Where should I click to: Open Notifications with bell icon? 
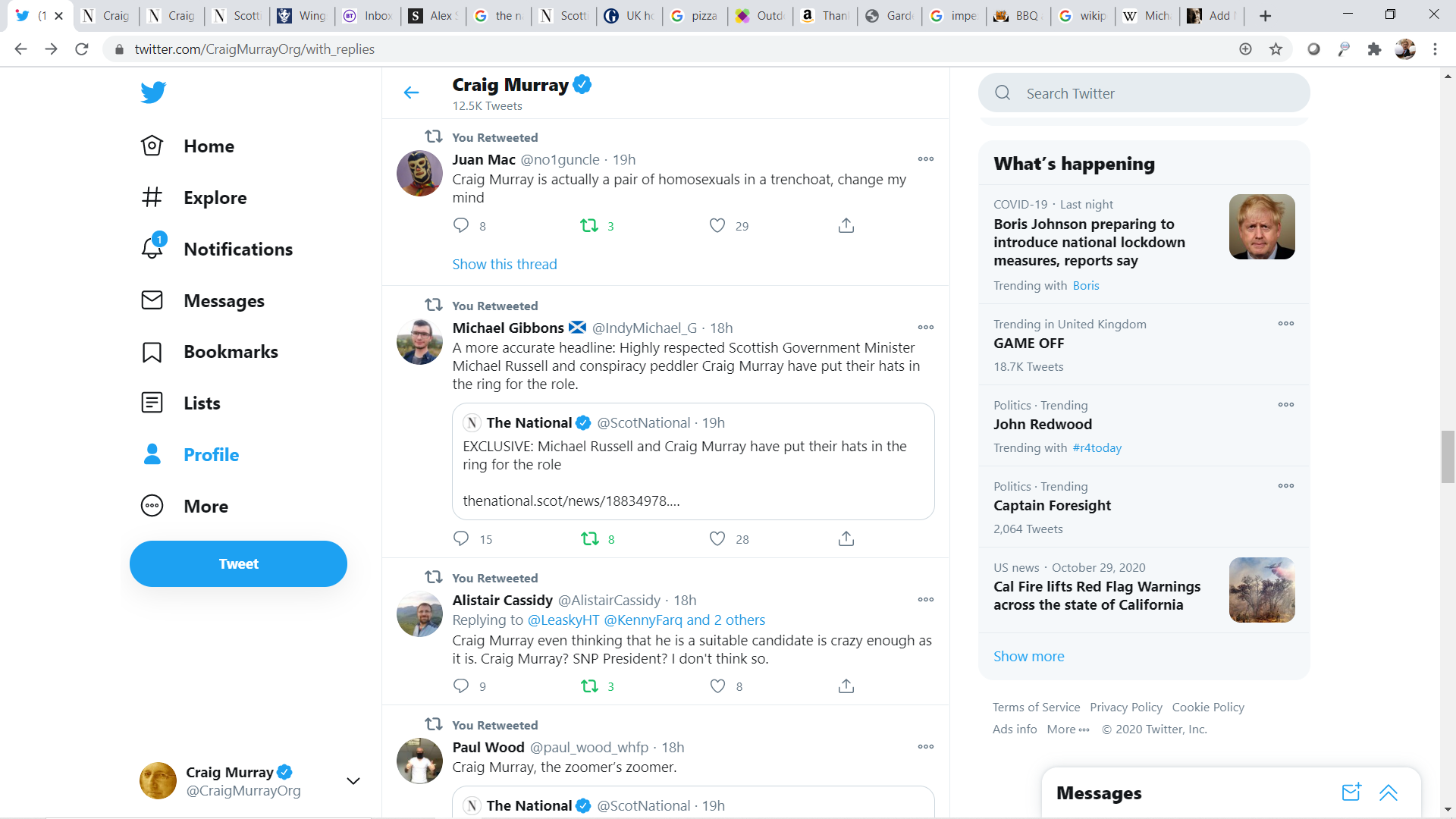pyautogui.click(x=216, y=249)
